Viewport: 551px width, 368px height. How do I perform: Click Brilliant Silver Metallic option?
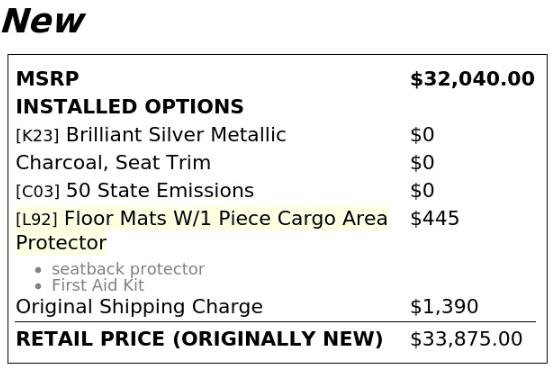[176, 135]
